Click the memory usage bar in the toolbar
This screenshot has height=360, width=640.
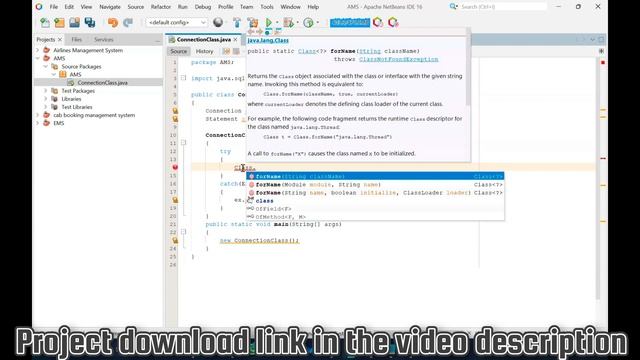pyautogui.click(x=350, y=22)
